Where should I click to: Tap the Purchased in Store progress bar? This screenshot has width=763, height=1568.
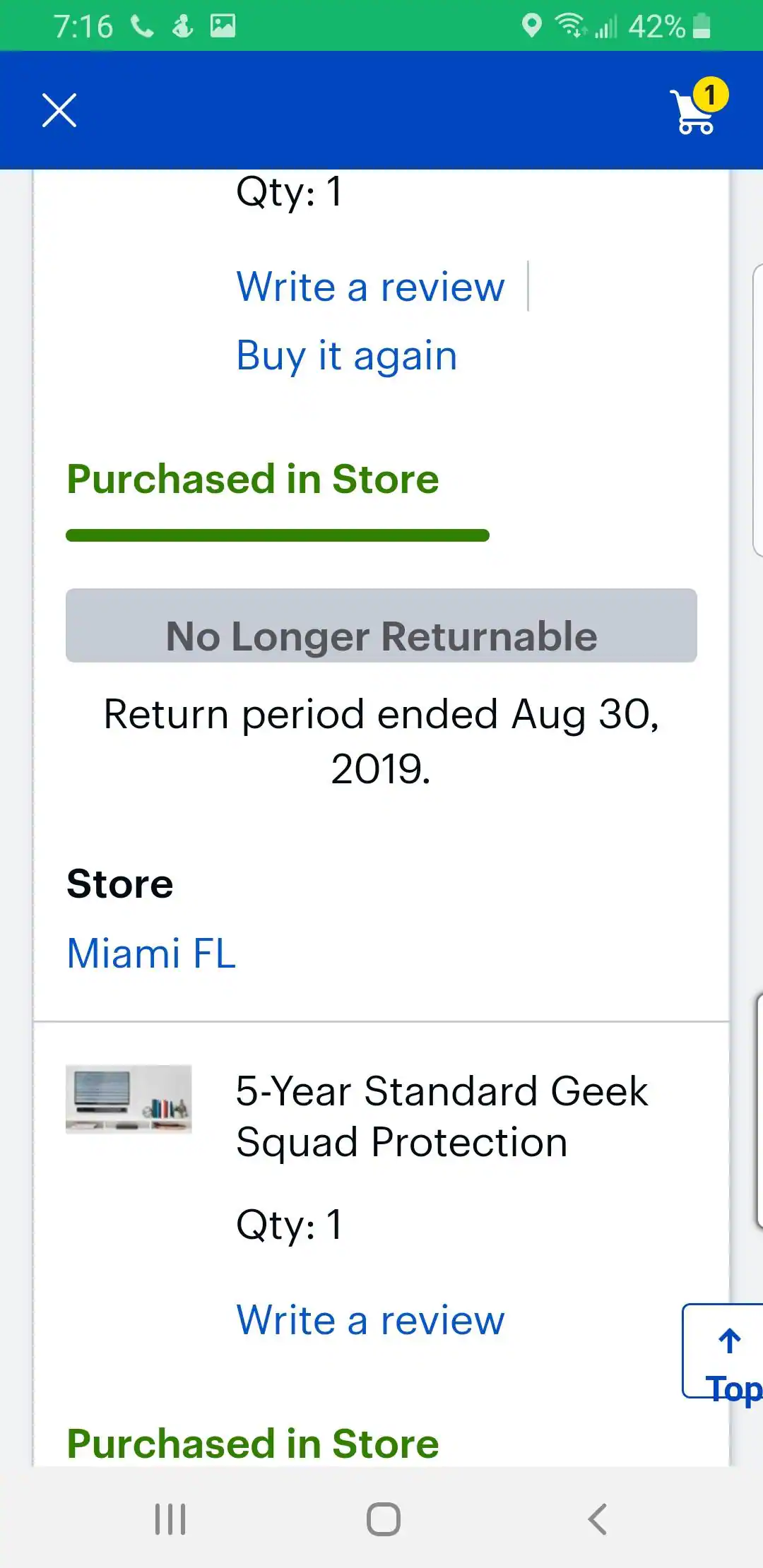pos(278,535)
